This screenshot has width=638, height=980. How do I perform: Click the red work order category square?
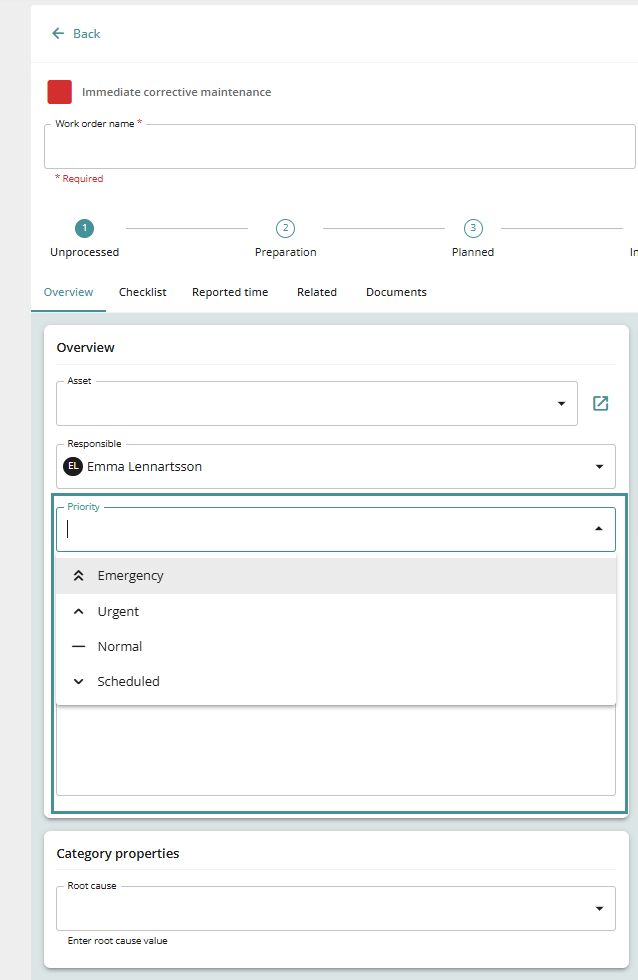[x=59, y=92]
